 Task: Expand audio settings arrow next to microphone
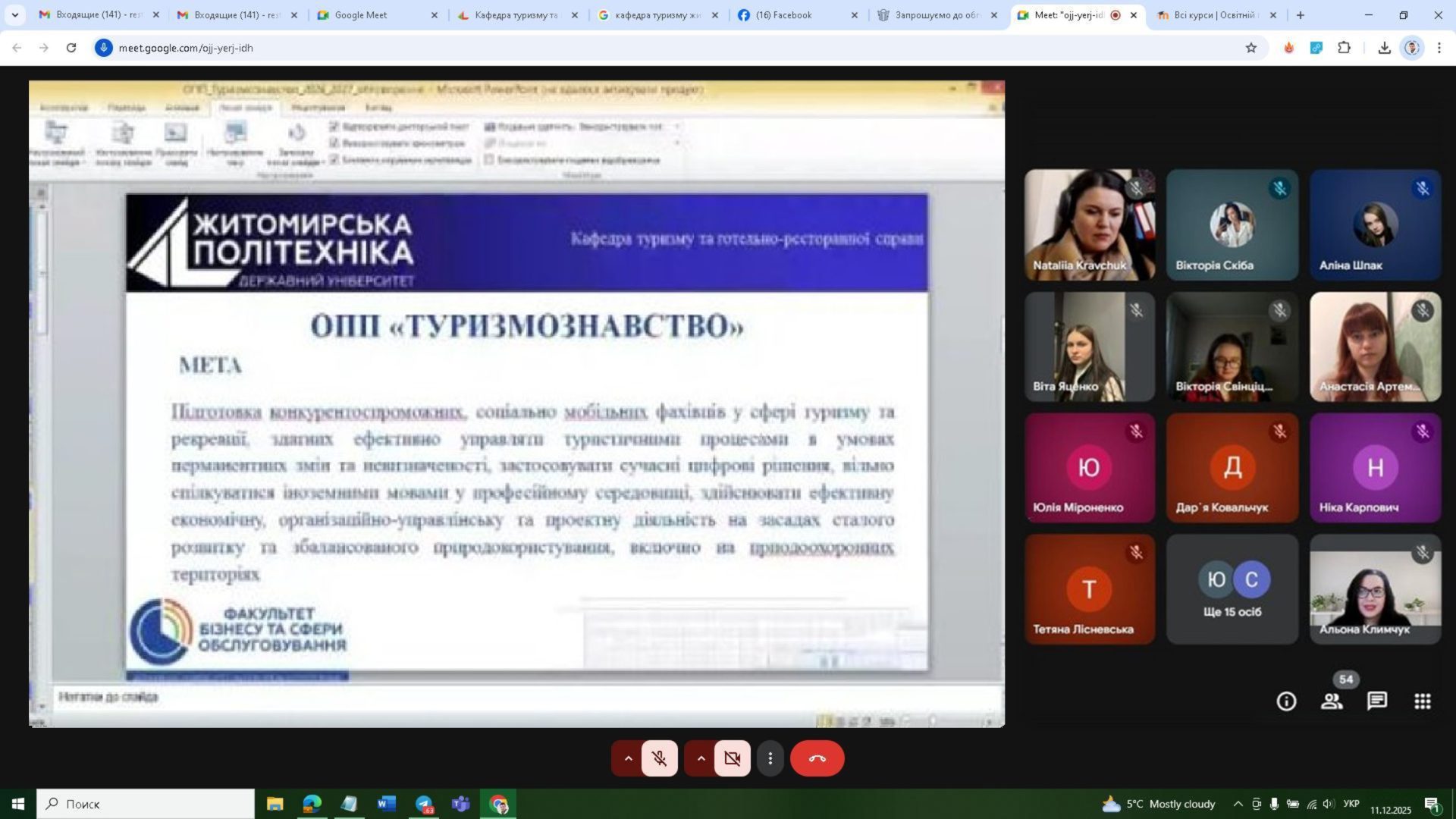pyautogui.click(x=628, y=758)
